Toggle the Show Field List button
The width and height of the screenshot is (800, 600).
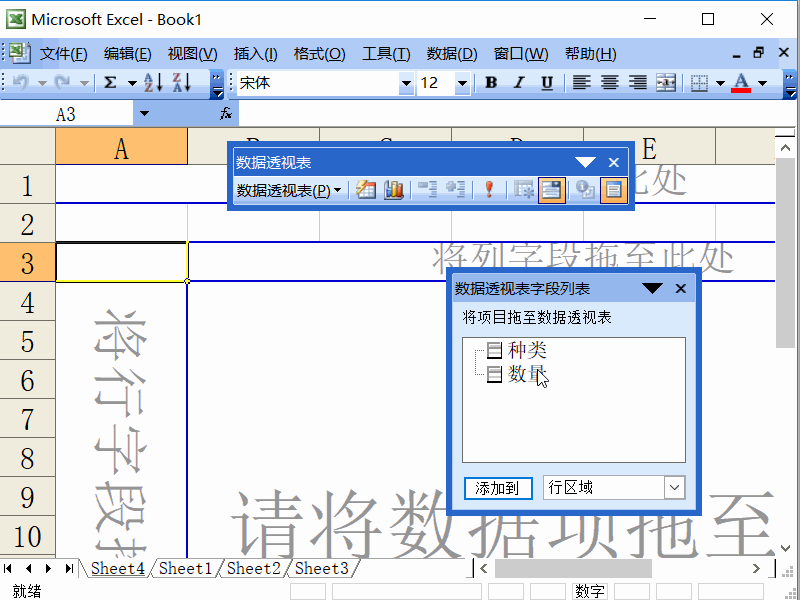(x=613, y=190)
